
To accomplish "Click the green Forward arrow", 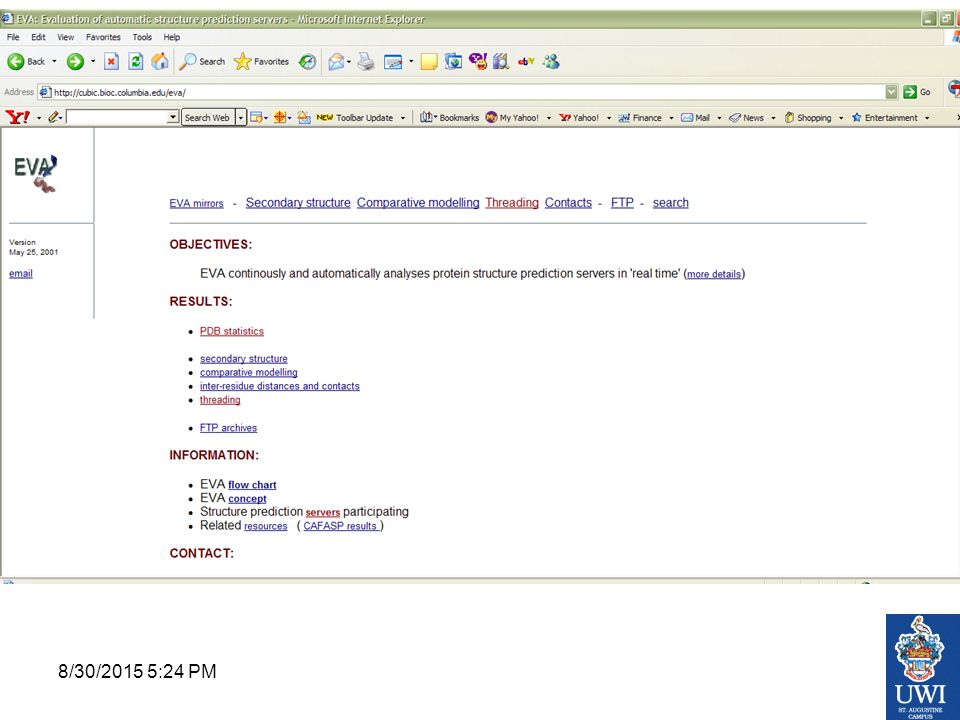I will click(x=75, y=61).
